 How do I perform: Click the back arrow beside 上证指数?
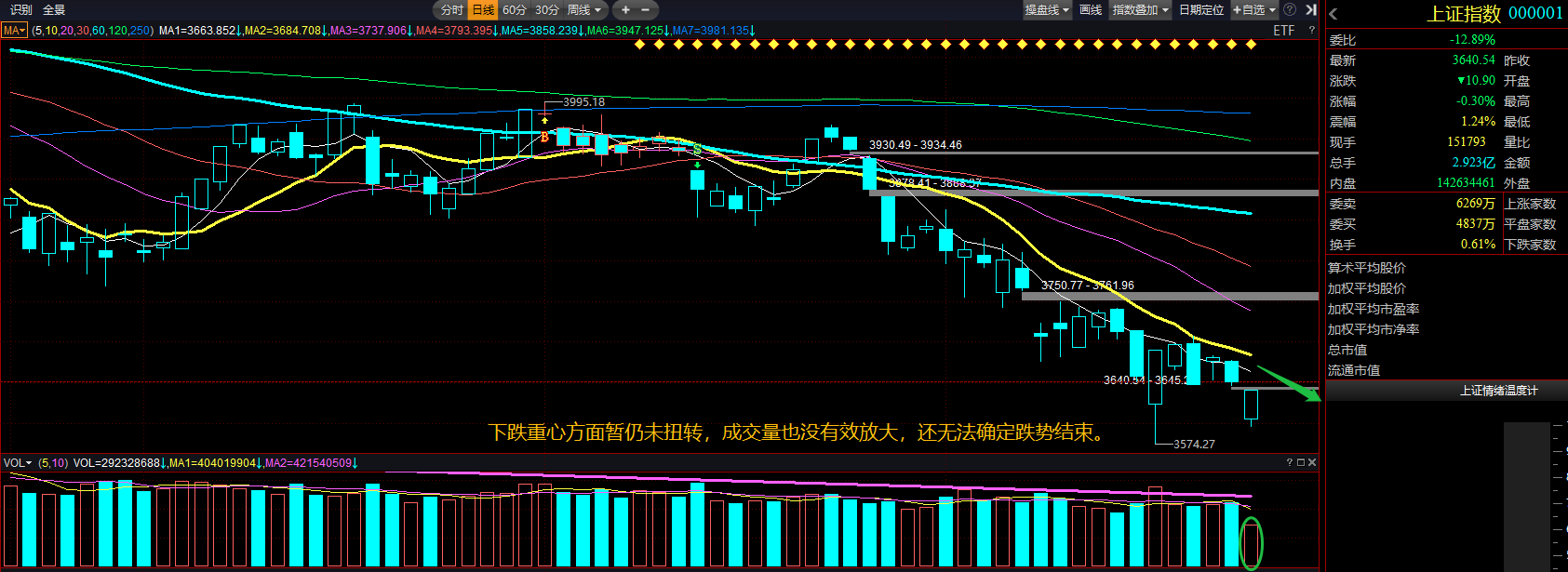pos(1333,13)
